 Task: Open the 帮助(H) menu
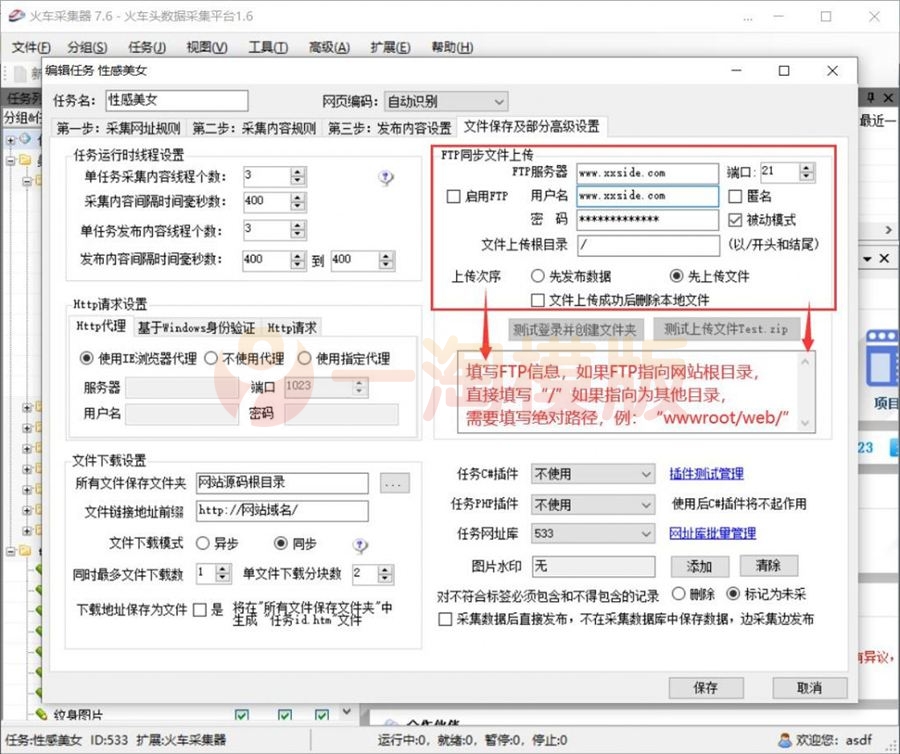coord(452,48)
